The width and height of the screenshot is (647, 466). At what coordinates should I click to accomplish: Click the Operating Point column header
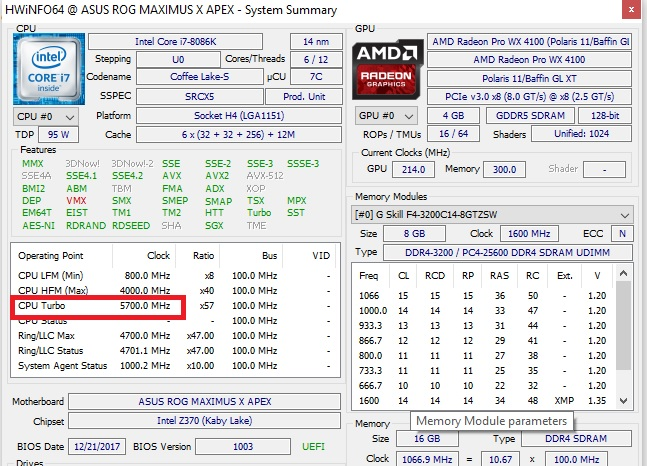pos(62,256)
